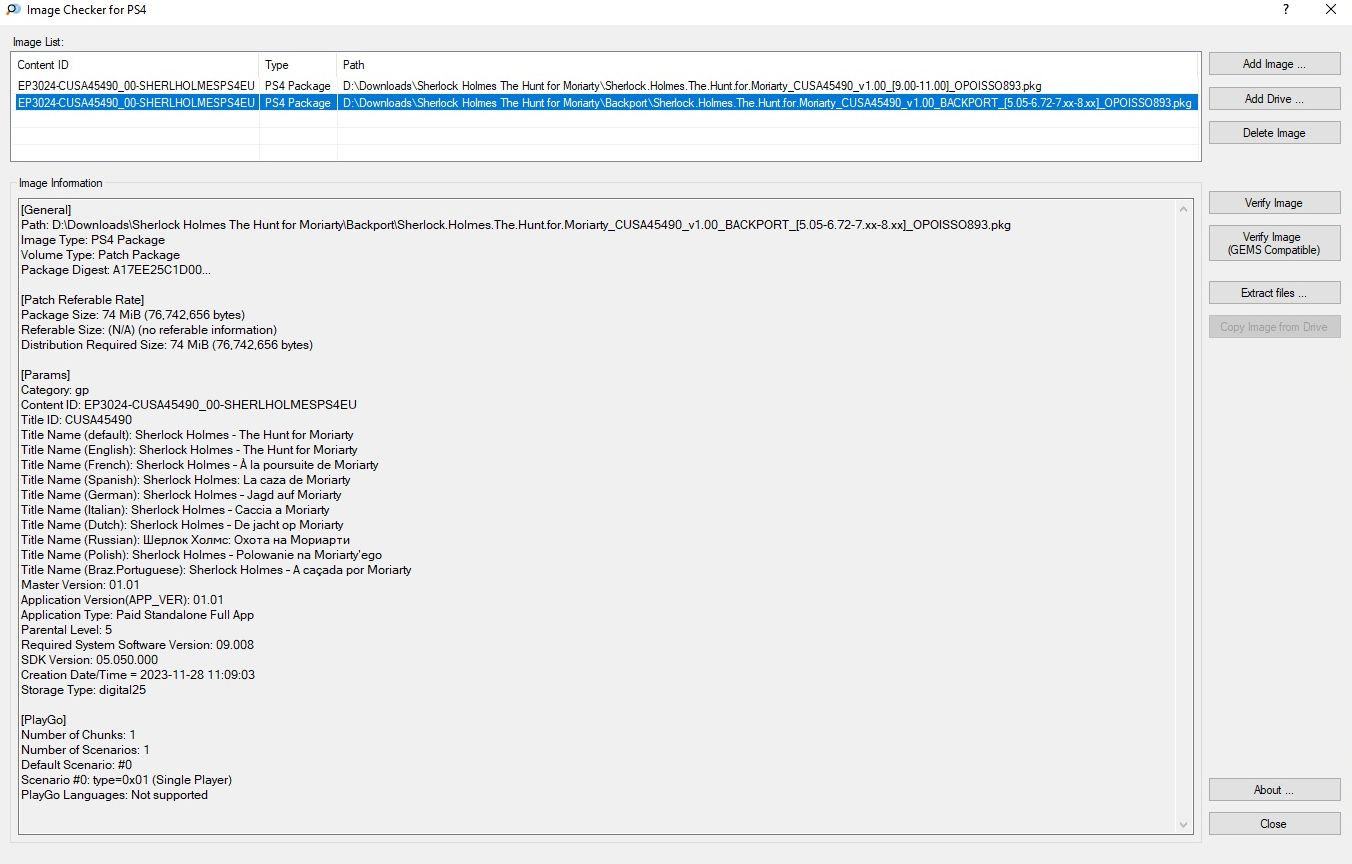Click the Category: gp line
The image size is (1352, 864).
[x=55, y=390]
